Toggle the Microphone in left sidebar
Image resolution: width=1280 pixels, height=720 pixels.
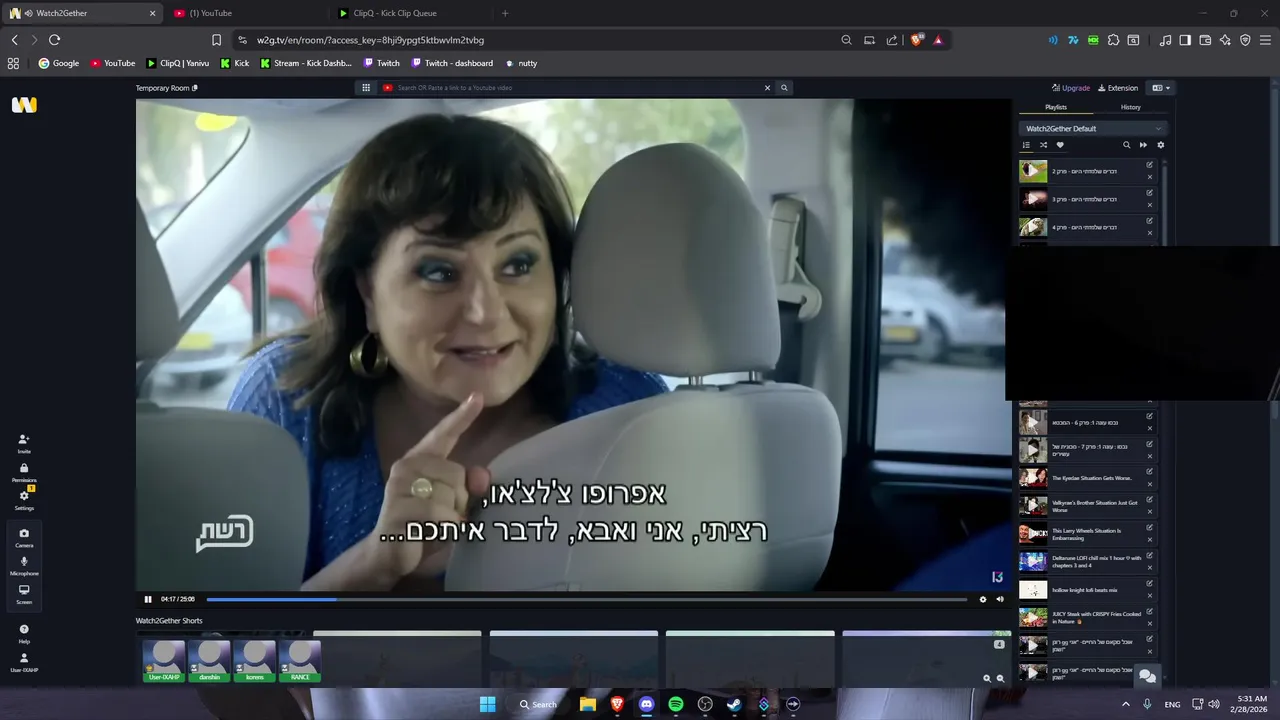(x=24, y=565)
